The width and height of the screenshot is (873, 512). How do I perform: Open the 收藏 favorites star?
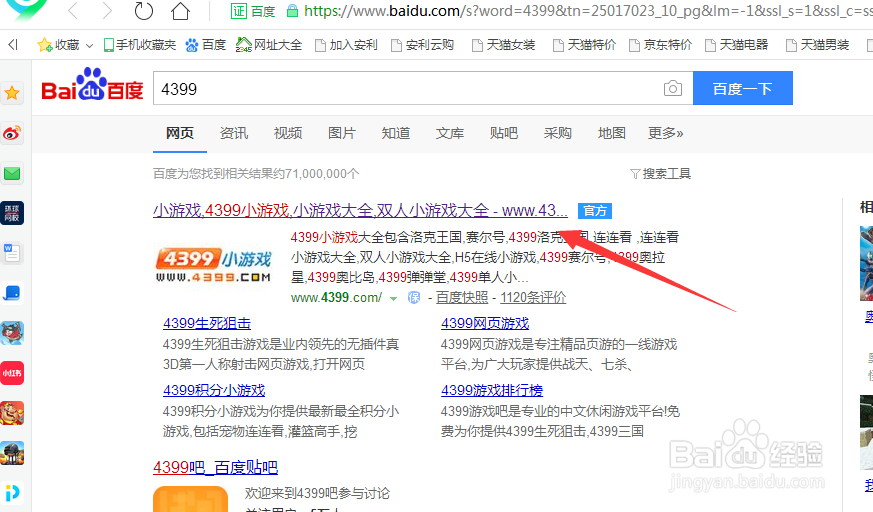(45, 45)
